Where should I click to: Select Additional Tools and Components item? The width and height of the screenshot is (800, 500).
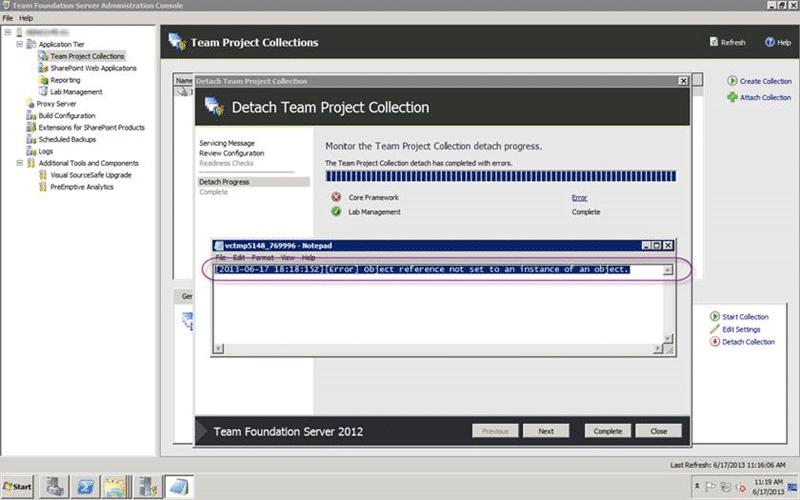coord(88,163)
